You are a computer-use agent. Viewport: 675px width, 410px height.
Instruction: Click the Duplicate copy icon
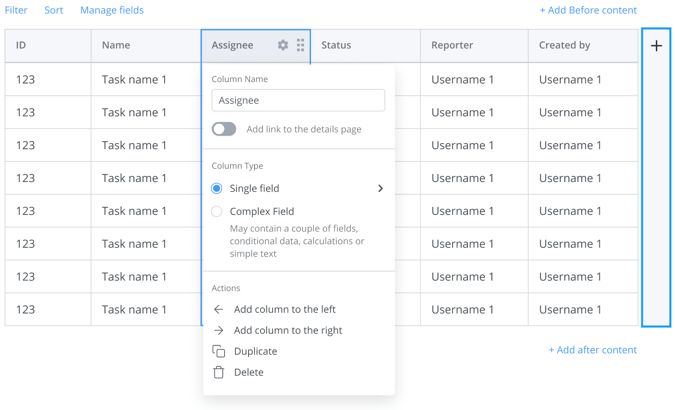[219, 352]
